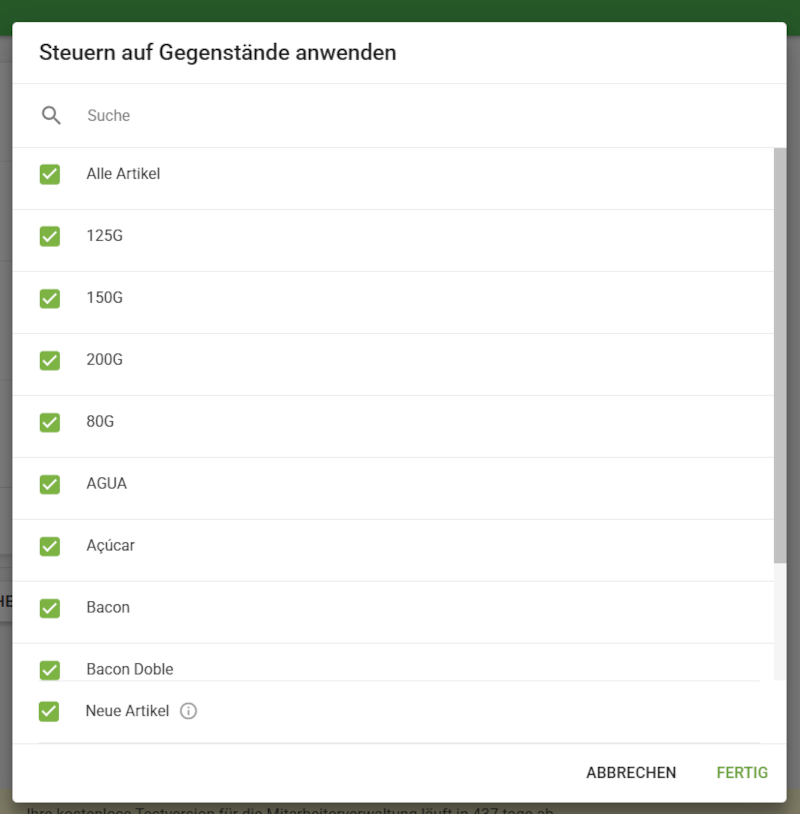Uncheck the Neue Artikel checkbox

tap(50, 711)
